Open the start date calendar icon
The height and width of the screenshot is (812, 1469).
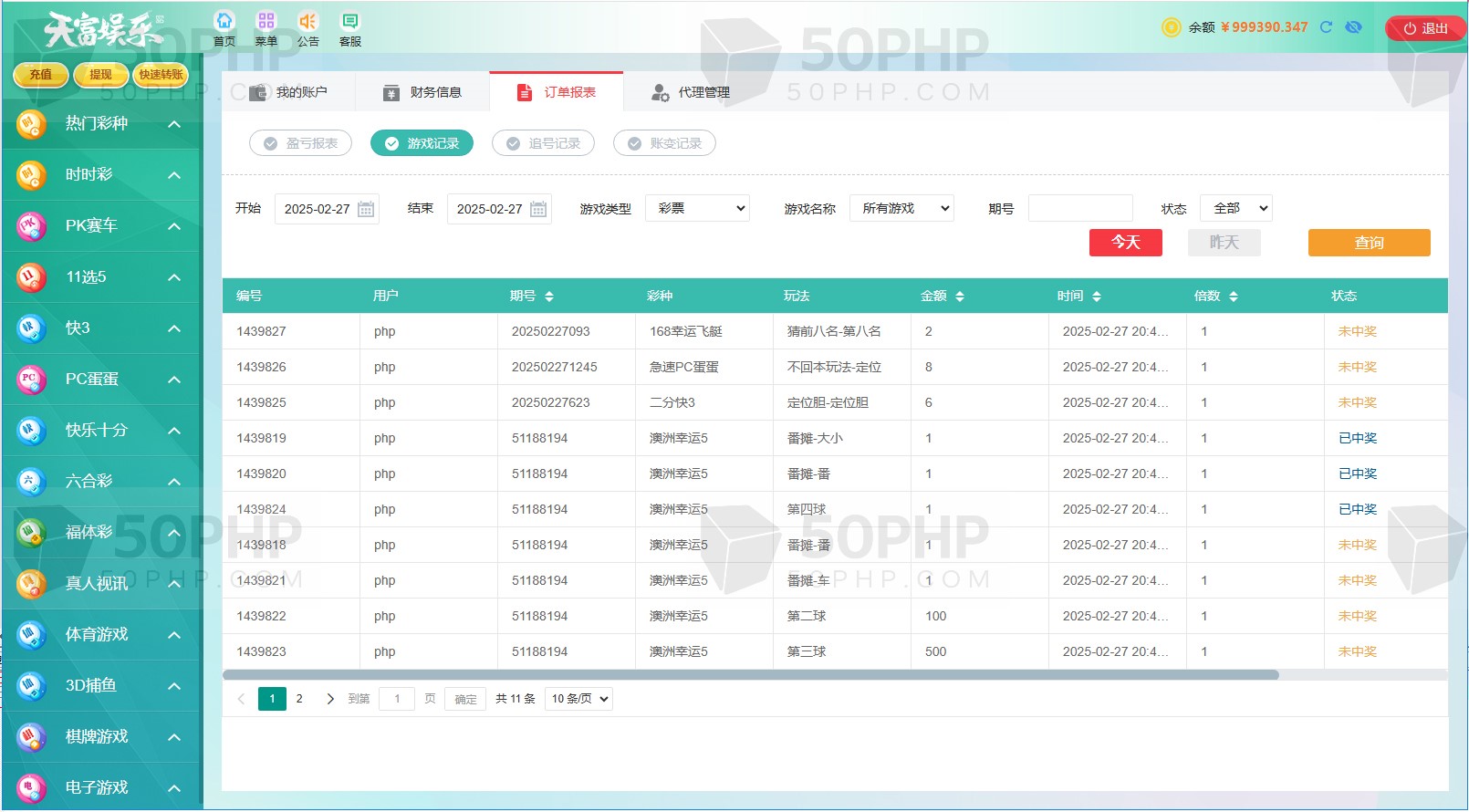tap(366, 209)
